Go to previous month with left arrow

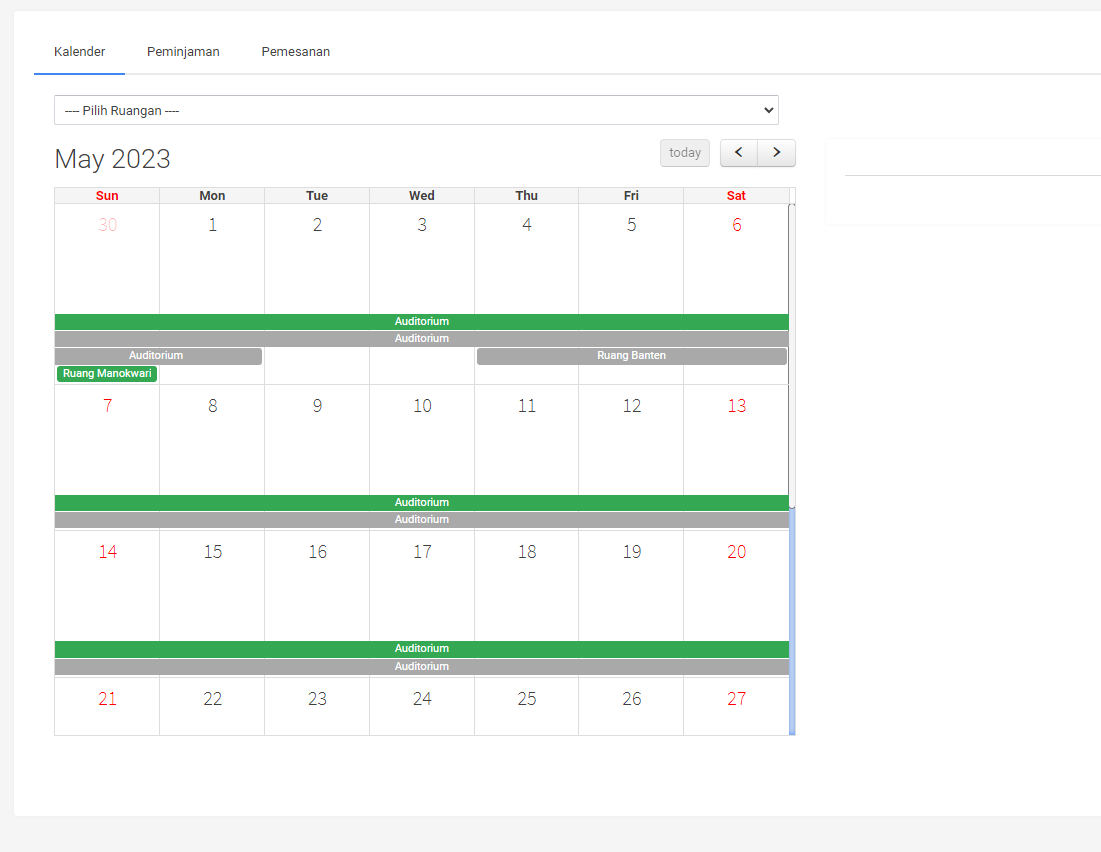(x=739, y=153)
